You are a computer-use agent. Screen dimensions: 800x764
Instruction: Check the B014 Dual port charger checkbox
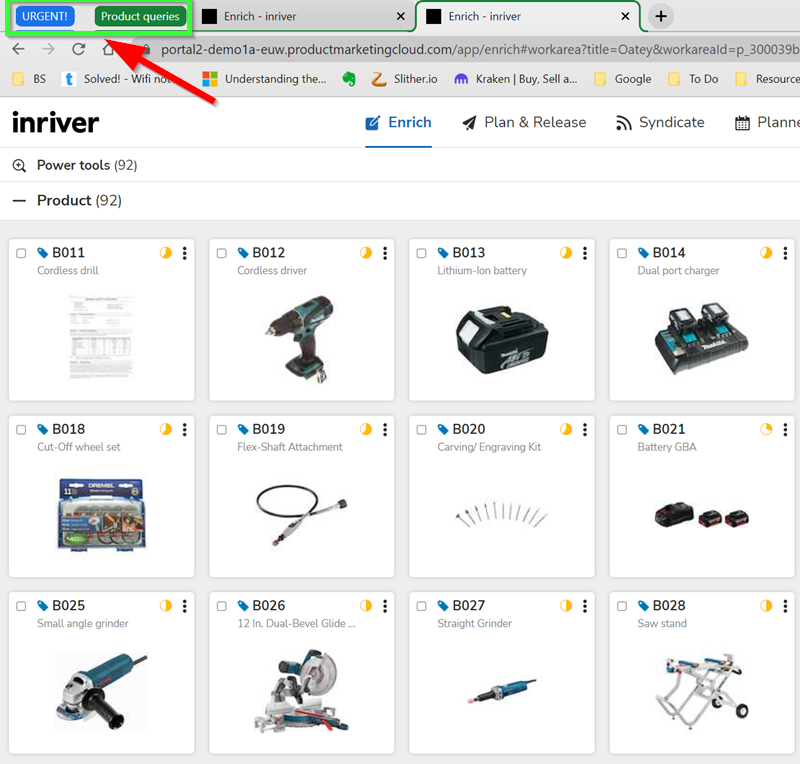[x=622, y=253]
